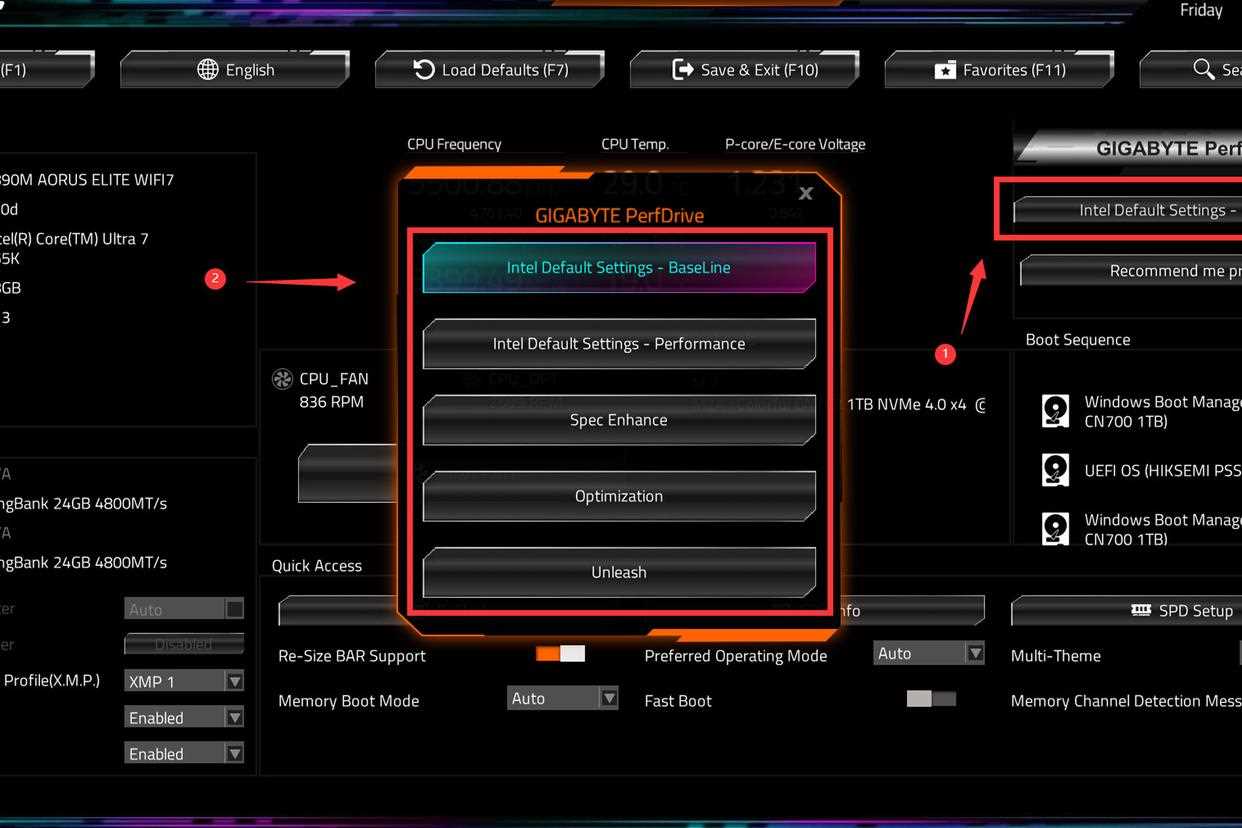This screenshot has width=1242, height=828.
Task: Open the Preferred Operating Mode dropdown
Action: point(974,654)
